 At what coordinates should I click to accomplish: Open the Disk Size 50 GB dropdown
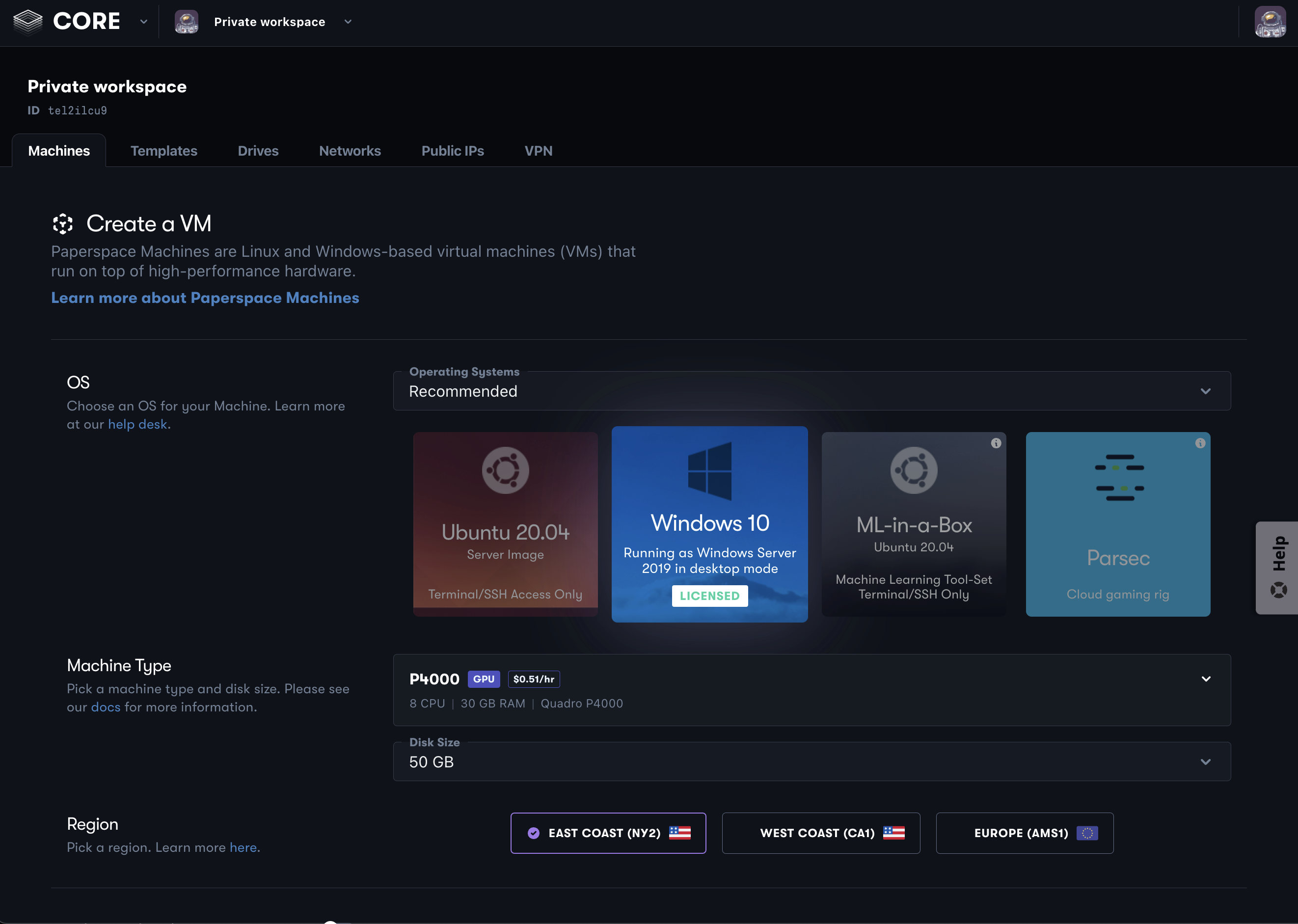coord(811,761)
